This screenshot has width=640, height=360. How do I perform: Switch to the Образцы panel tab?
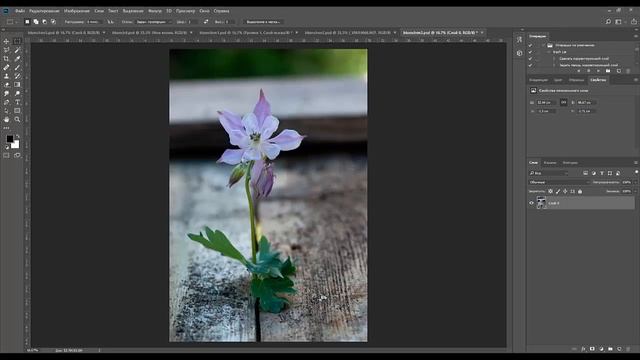576,80
